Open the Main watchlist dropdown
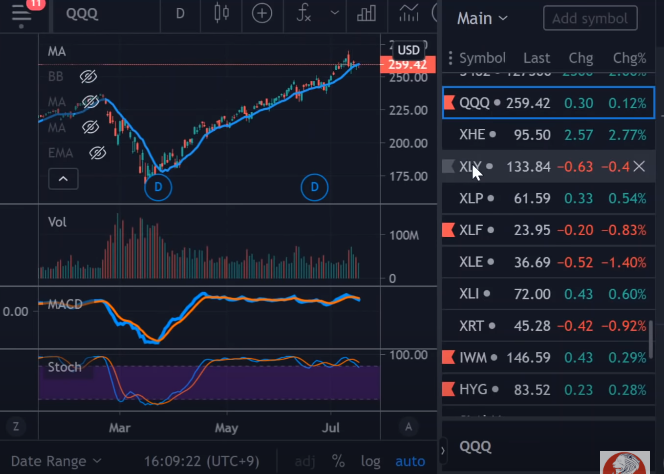 pyautogui.click(x=482, y=19)
